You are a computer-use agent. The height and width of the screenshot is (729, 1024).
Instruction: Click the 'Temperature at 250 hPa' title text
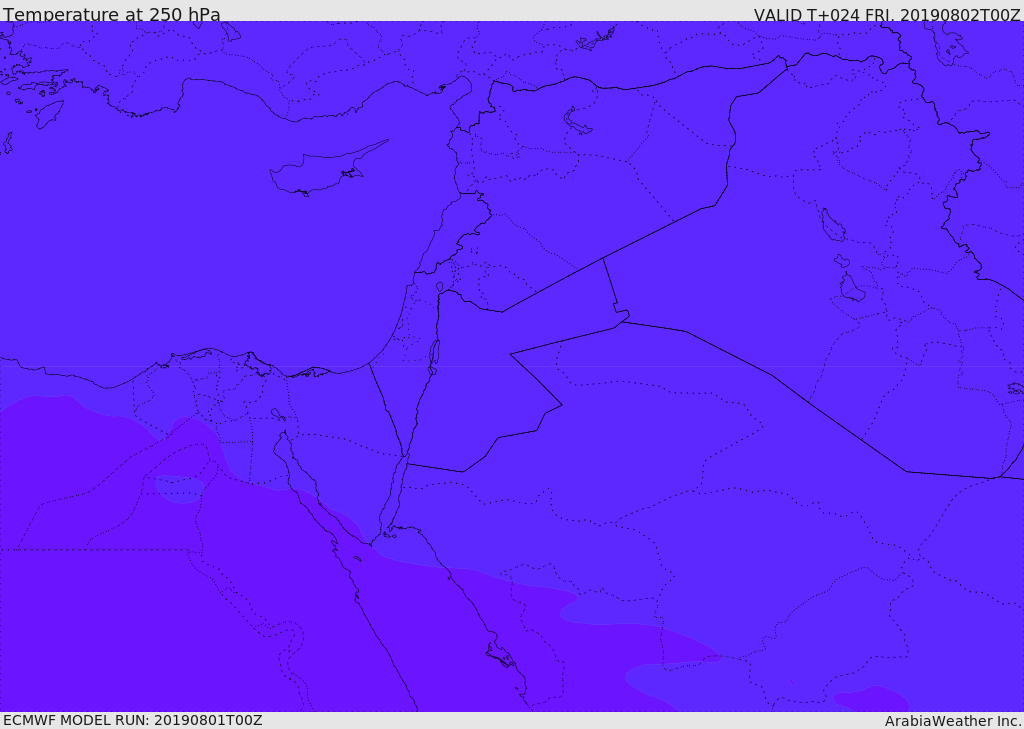click(112, 14)
